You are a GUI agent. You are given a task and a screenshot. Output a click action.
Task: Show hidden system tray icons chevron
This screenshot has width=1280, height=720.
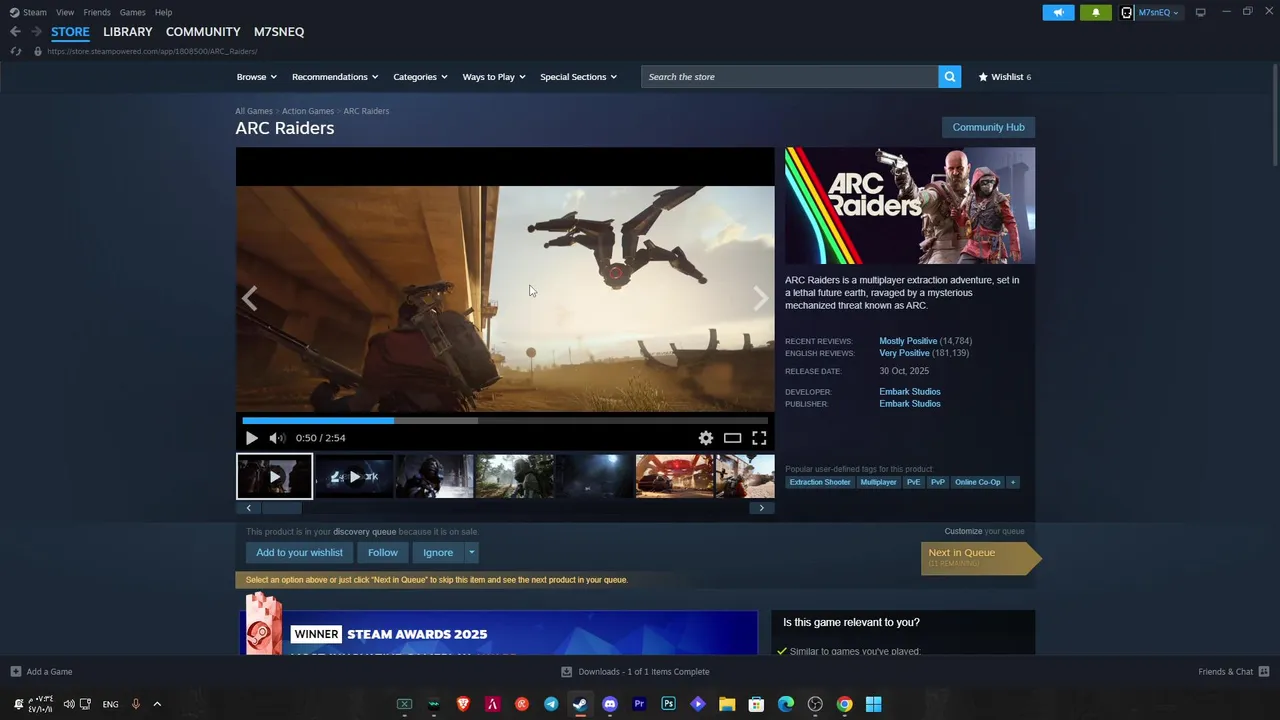point(157,704)
